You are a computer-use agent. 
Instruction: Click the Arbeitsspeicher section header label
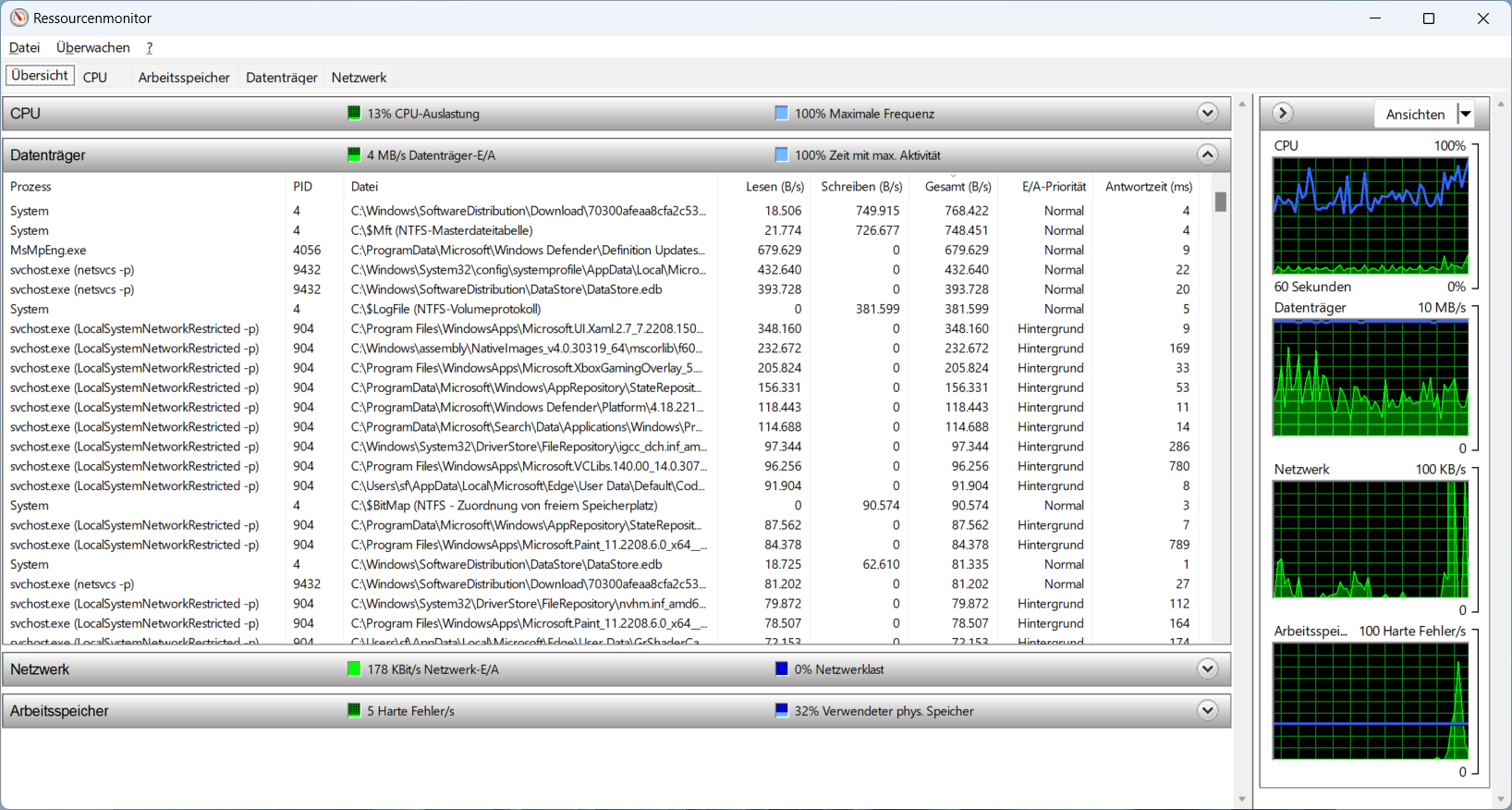59,710
